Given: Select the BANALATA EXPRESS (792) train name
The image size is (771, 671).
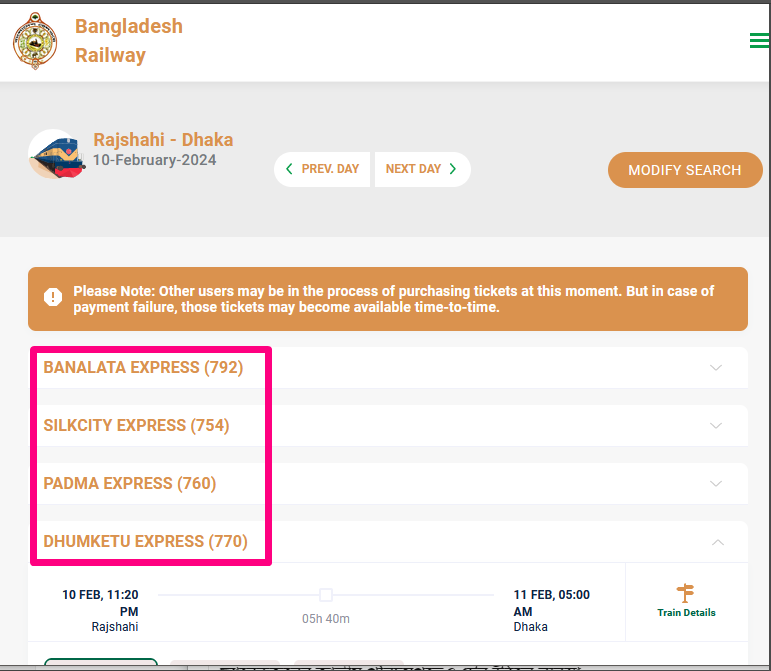Looking at the screenshot, I should [x=143, y=368].
